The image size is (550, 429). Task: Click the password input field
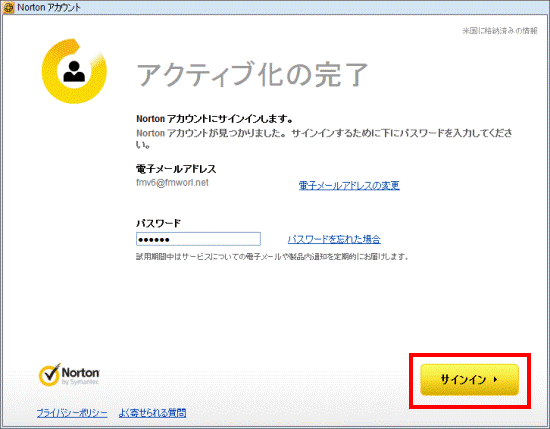click(198, 239)
